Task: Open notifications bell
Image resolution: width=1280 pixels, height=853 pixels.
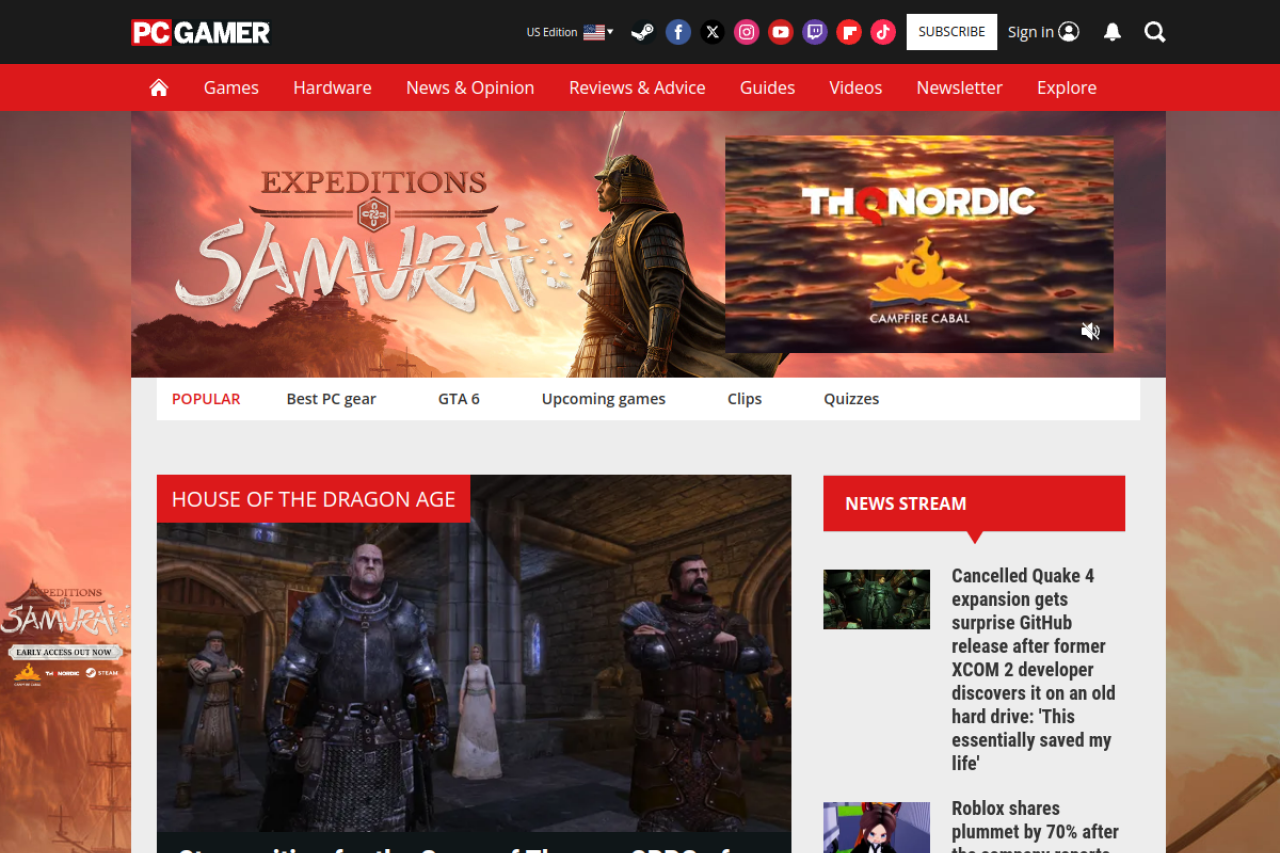Action: (x=1112, y=32)
